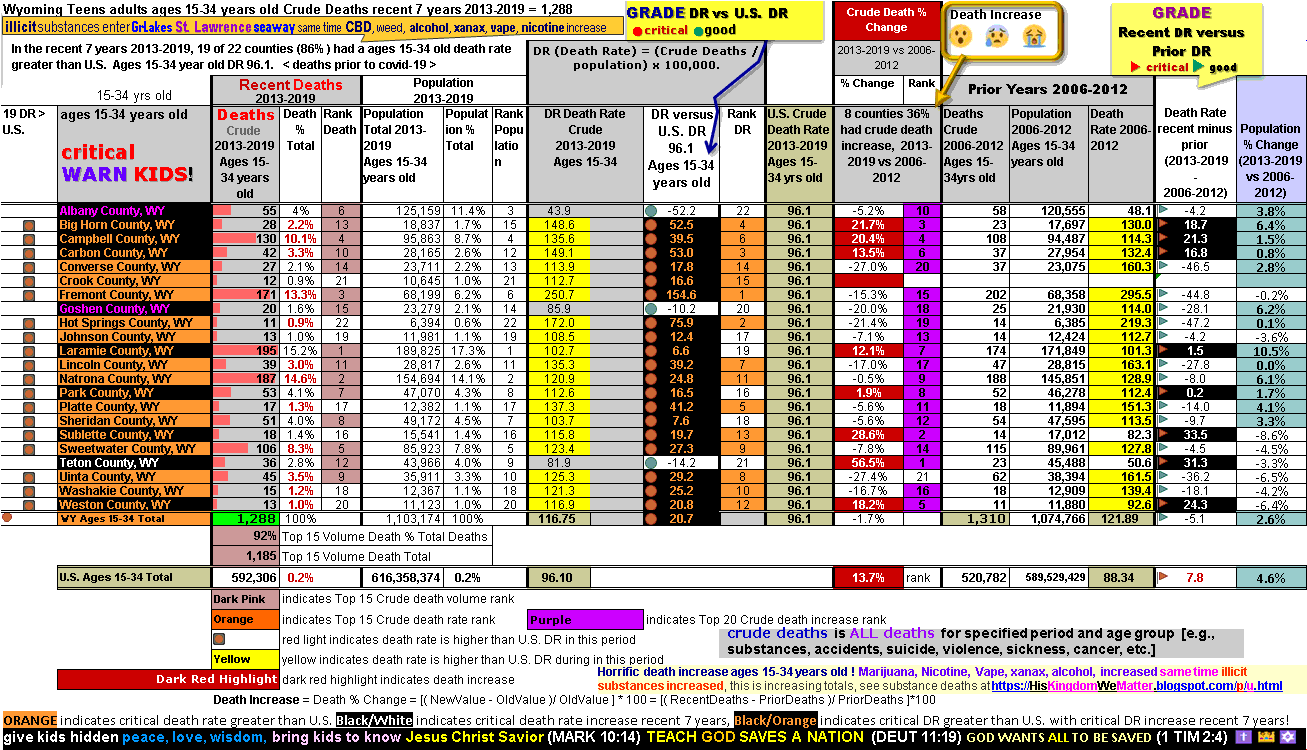Click the Black/White legend label at bottom
This screenshot has height=750, width=1307.
(x=374, y=721)
